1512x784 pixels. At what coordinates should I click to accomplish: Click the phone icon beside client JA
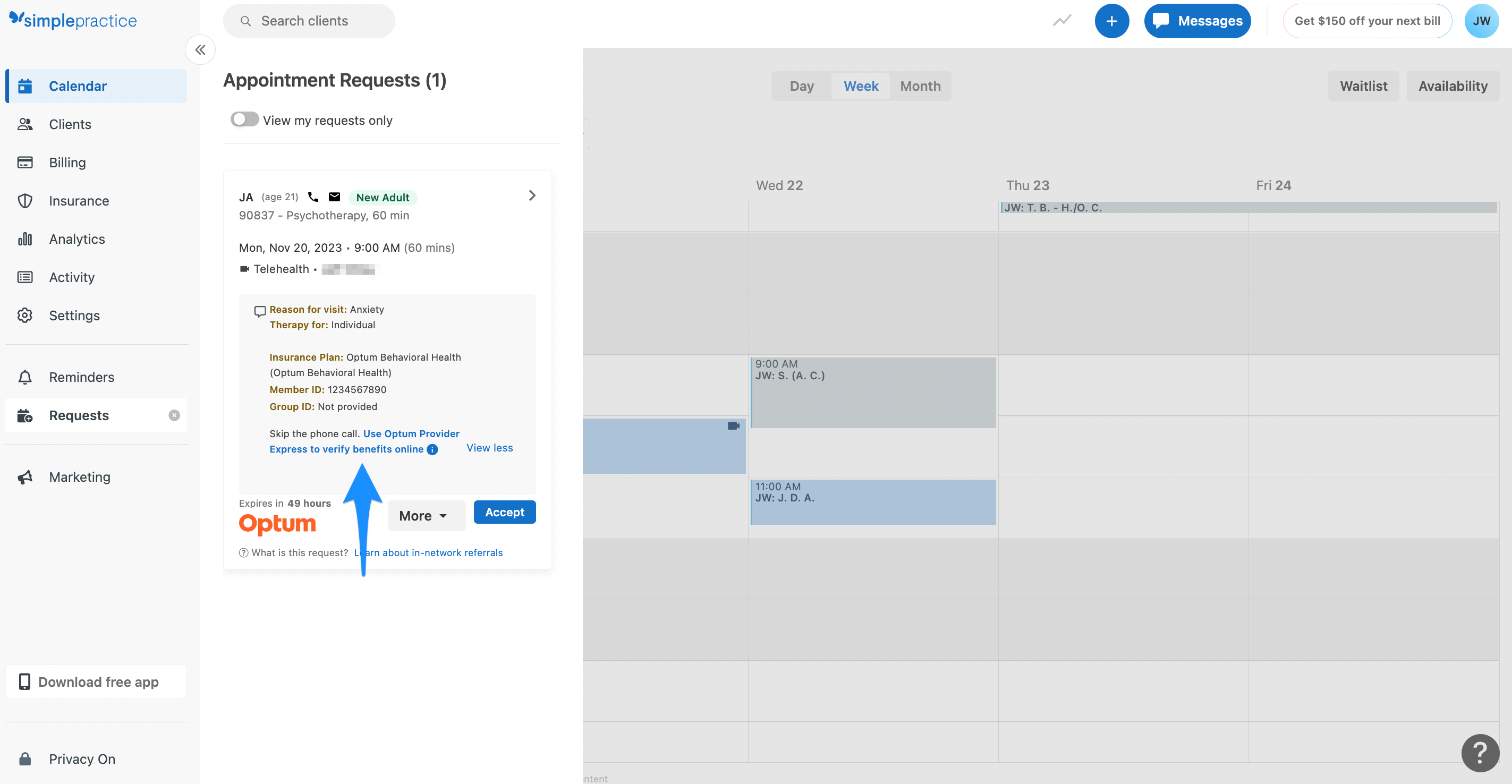313,197
